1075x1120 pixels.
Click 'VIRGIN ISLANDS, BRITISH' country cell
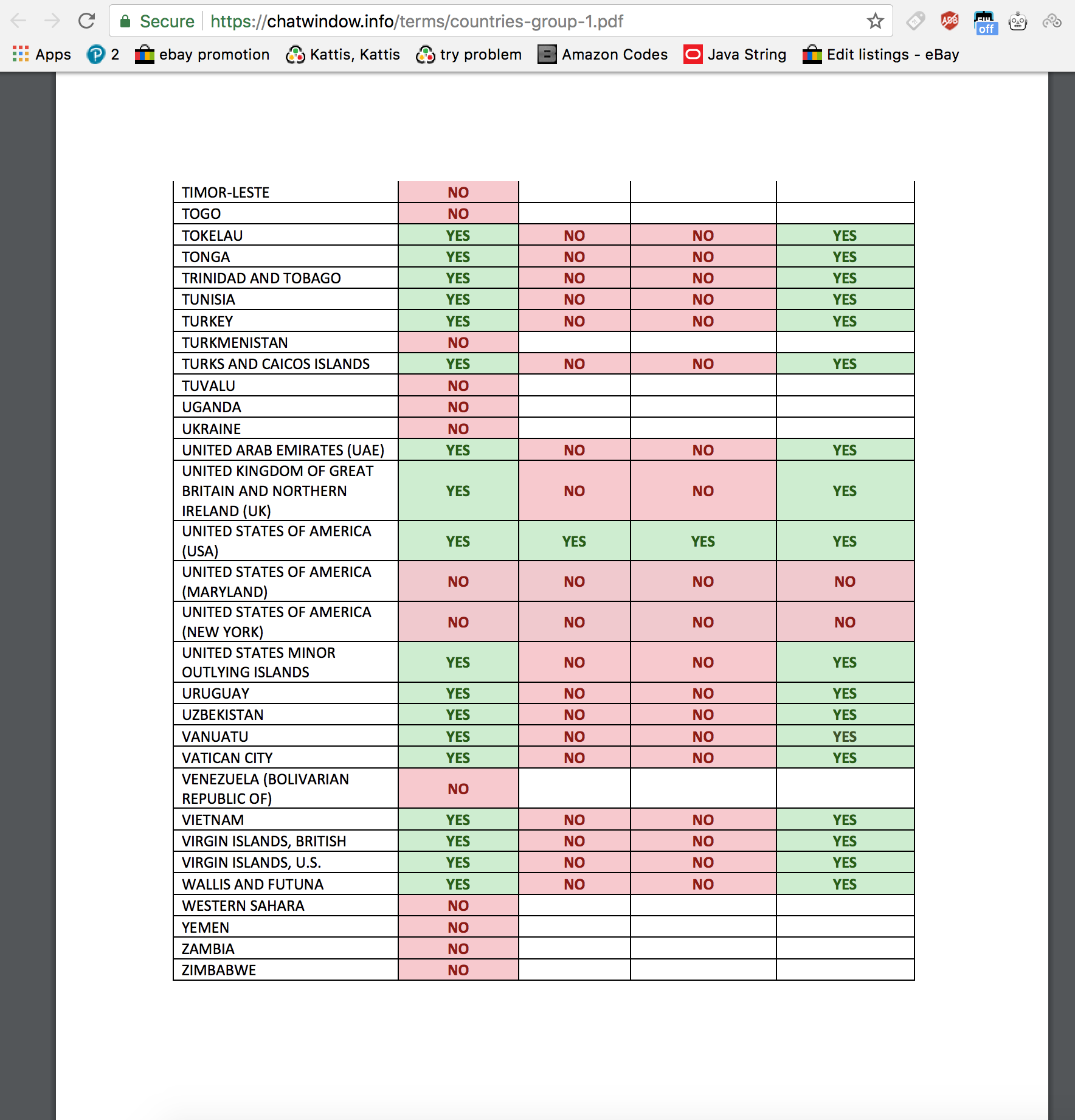(286, 841)
